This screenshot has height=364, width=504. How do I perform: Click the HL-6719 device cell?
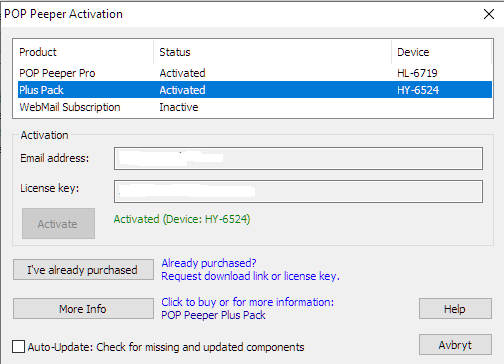[x=417, y=73]
